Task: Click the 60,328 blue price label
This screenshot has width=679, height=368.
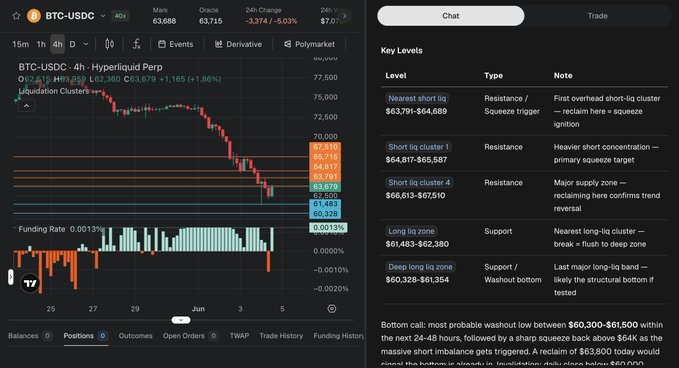Action: point(325,214)
